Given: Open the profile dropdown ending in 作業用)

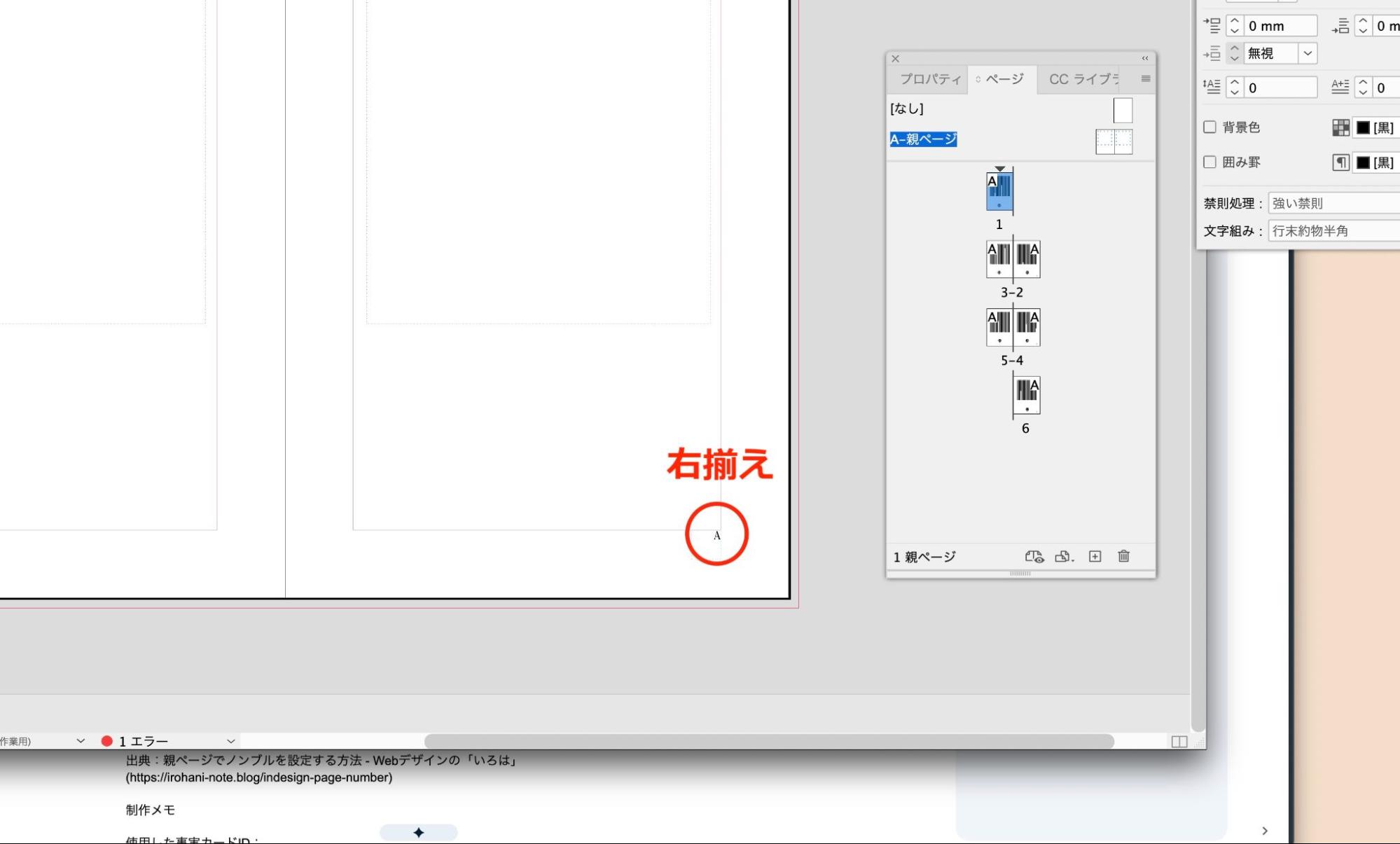Looking at the screenshot, I should [x=81, y=741].
